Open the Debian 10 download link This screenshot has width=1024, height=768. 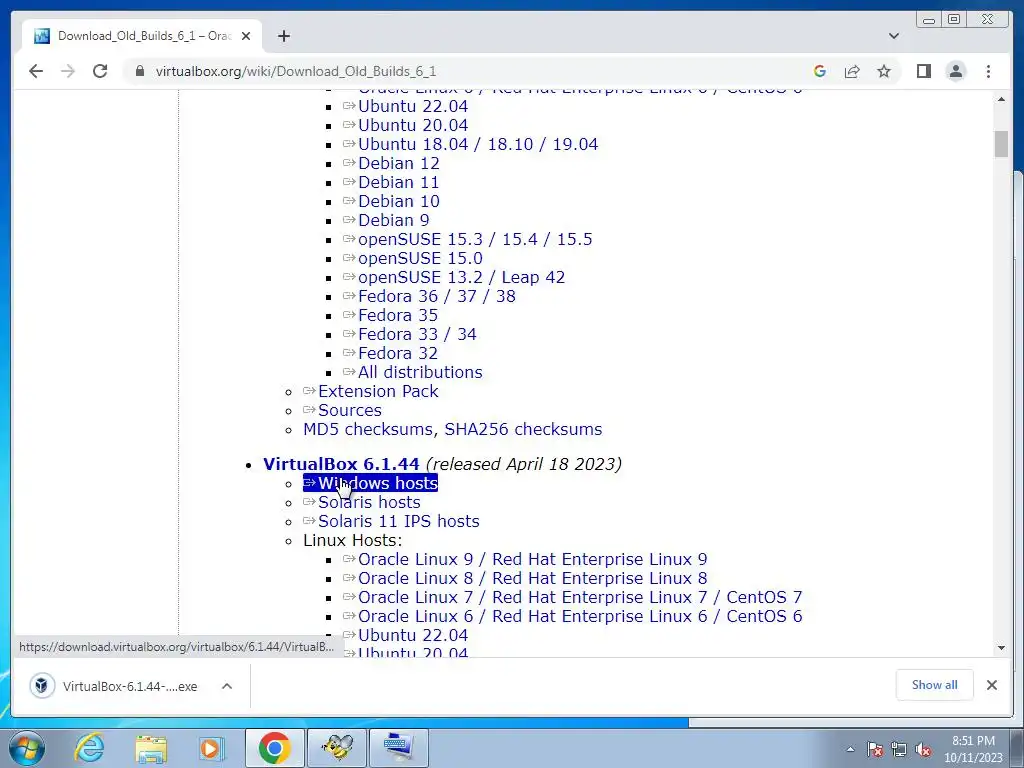coord(398,201)
